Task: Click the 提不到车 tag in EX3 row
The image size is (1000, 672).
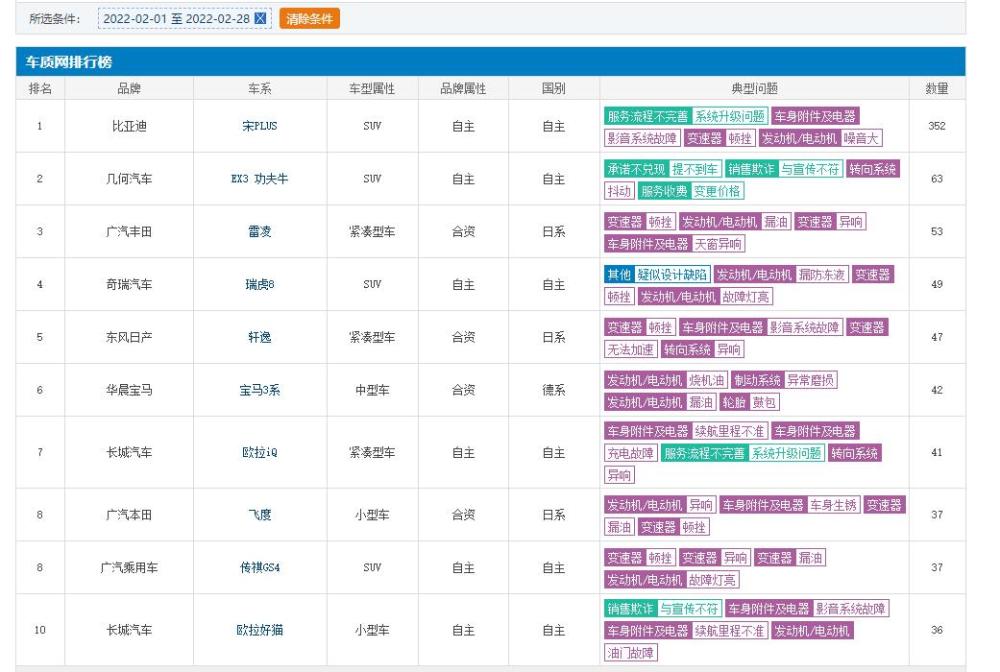Action: [695, 169]
